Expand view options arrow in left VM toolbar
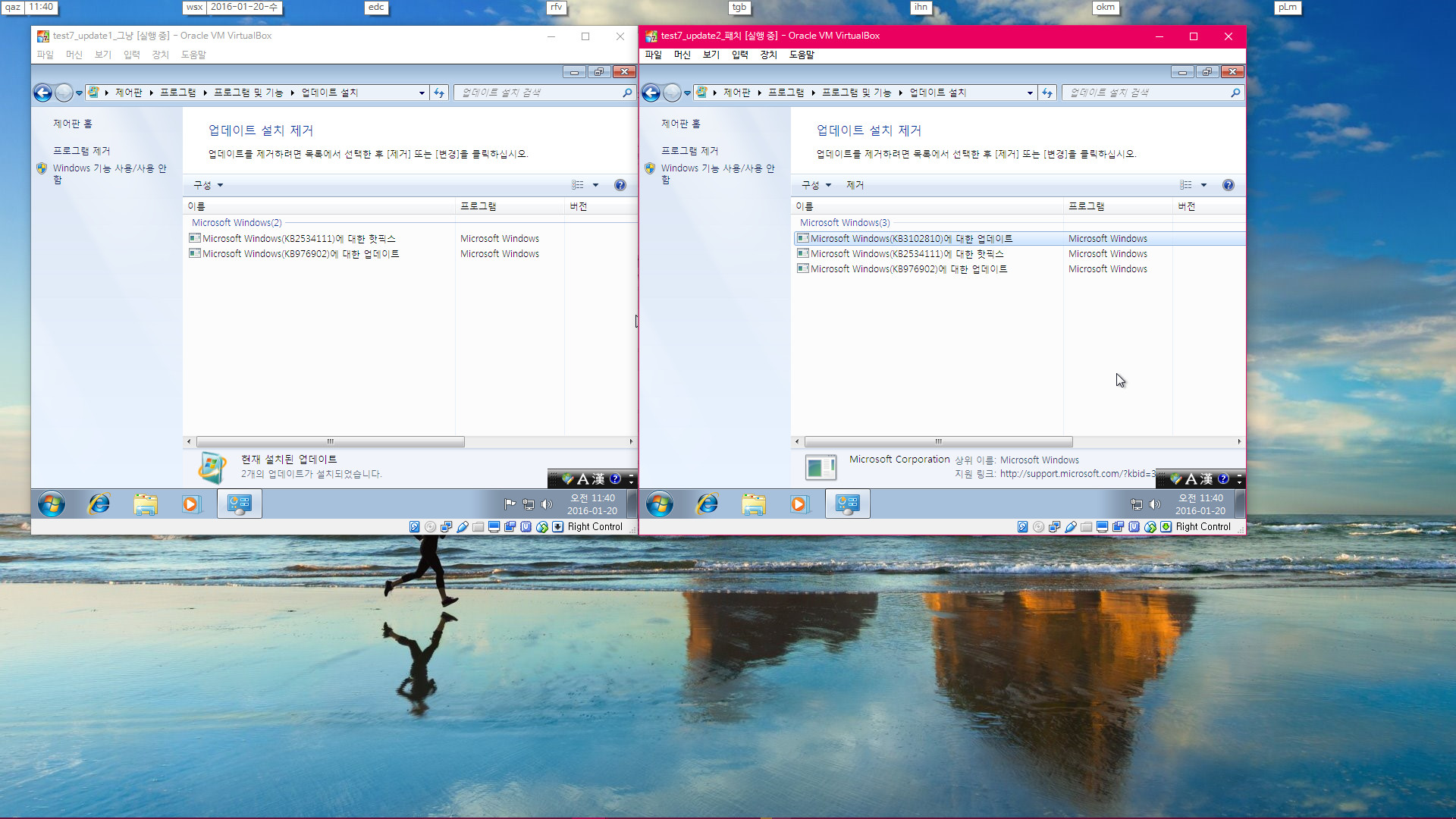Viewport: 1456px width, 819px height. pos(595,185)
